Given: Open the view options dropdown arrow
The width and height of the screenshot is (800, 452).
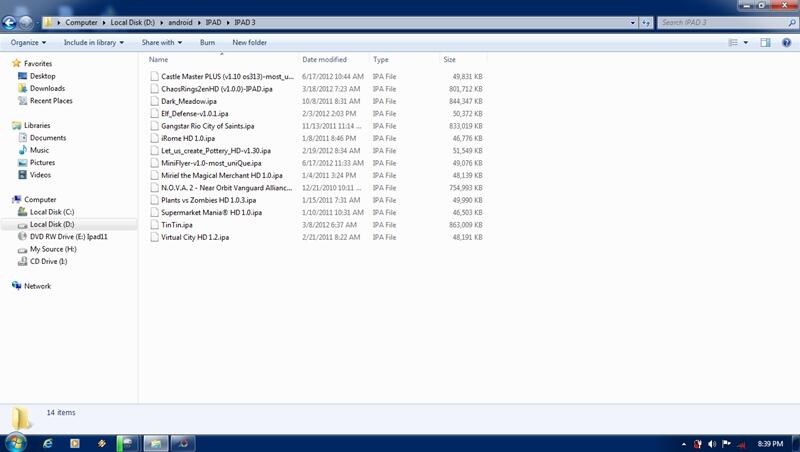Looking at the screenshot, I should click(746, 42).
